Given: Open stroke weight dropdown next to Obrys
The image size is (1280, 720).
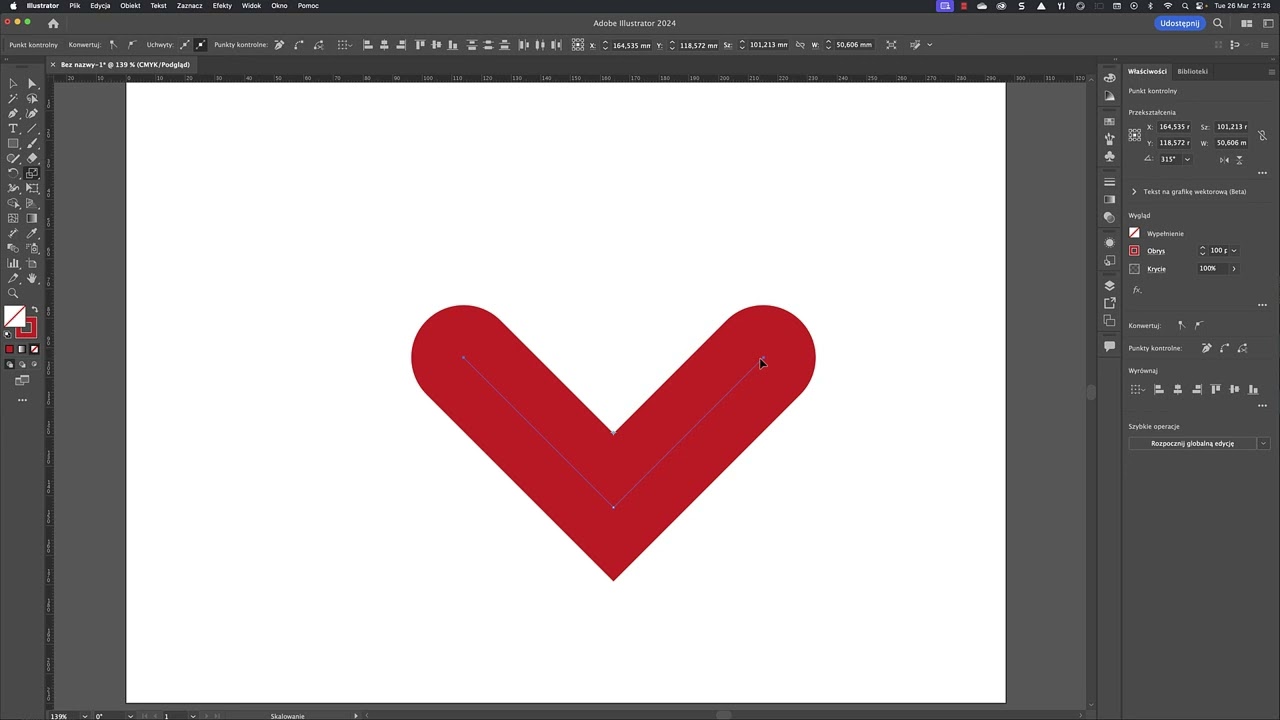Looking at the screenshot, I should coord(1234,251).
